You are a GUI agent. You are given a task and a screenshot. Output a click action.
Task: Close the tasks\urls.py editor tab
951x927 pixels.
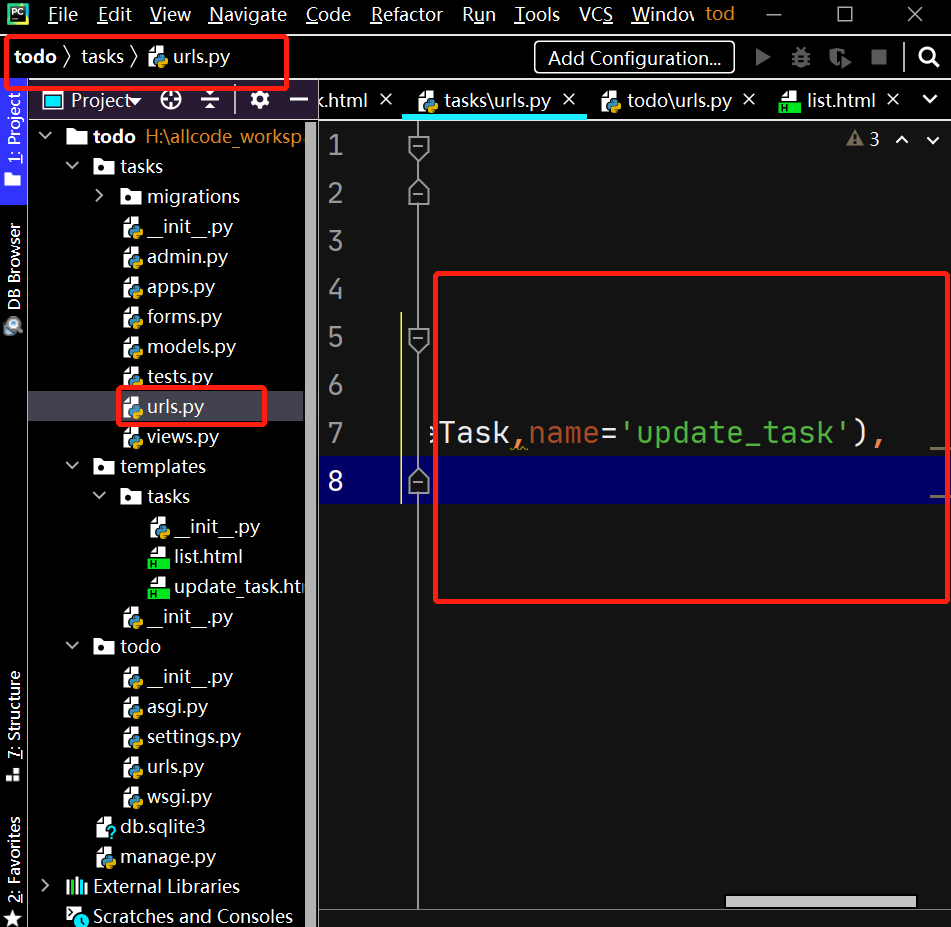(568, 99)
